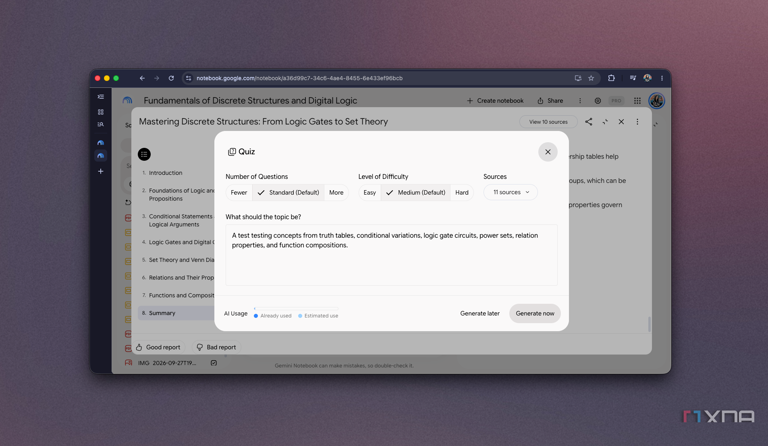Image resolution: width=768 pixels, height=446 pixels.
Task: Open the settings gear icon in header
Action: tap(598, 100)
